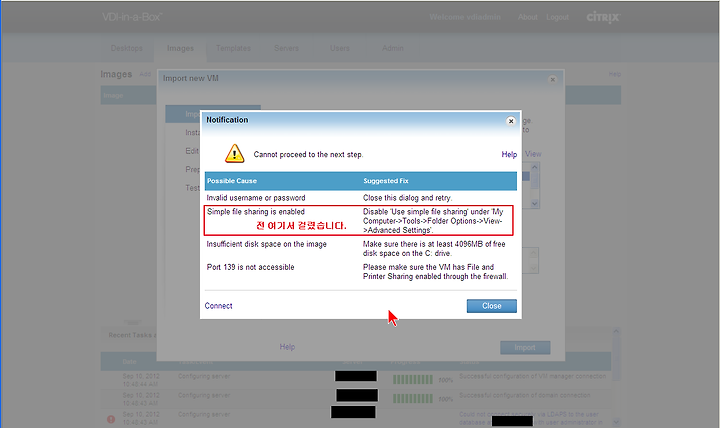Image resolution: width=720 pixels, height=428 pixels.
Task: Switch to the Templates tab
Action: pos(233,48)
